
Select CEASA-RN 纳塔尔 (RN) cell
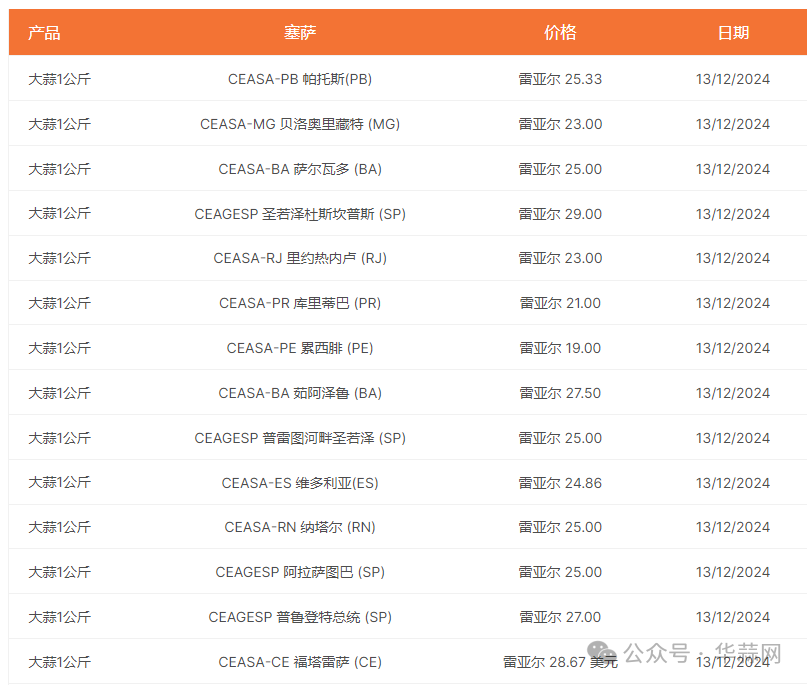300,528
